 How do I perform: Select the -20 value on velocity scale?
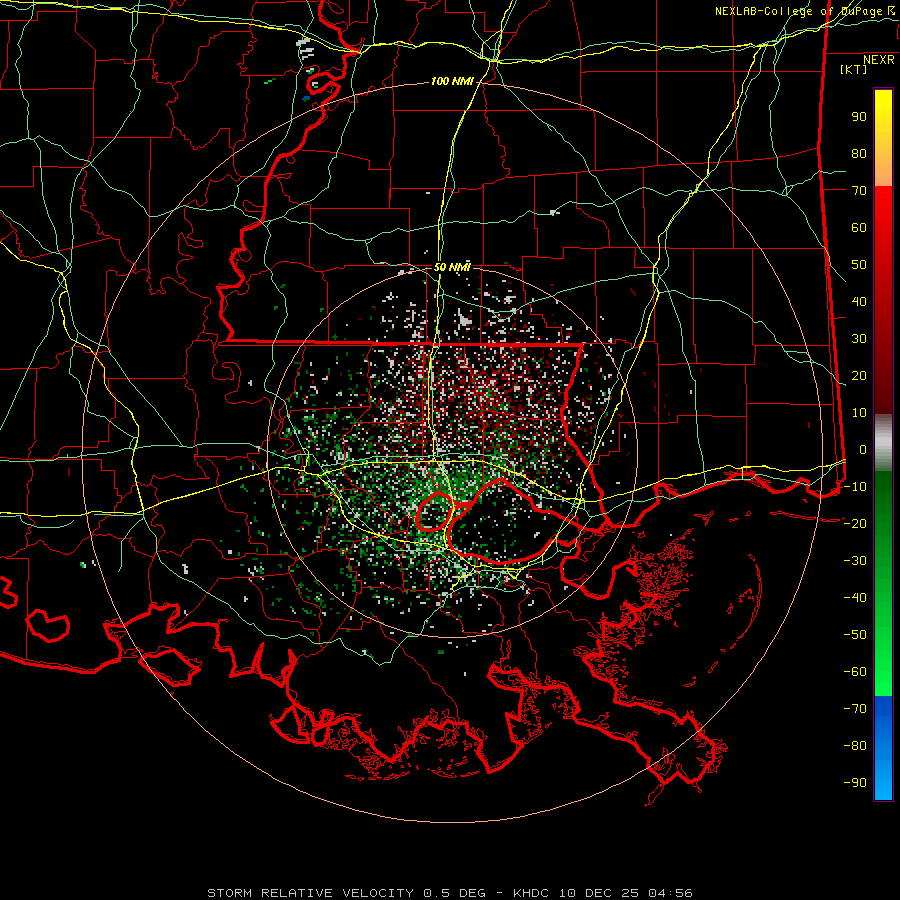click(855, 524)
